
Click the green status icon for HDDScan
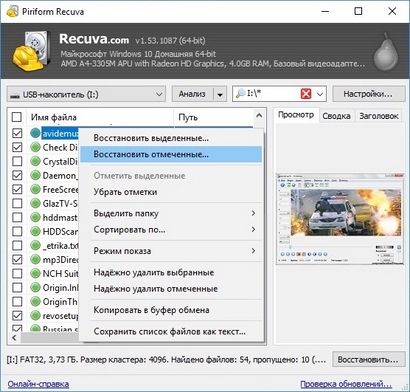(x=35, y=231)
